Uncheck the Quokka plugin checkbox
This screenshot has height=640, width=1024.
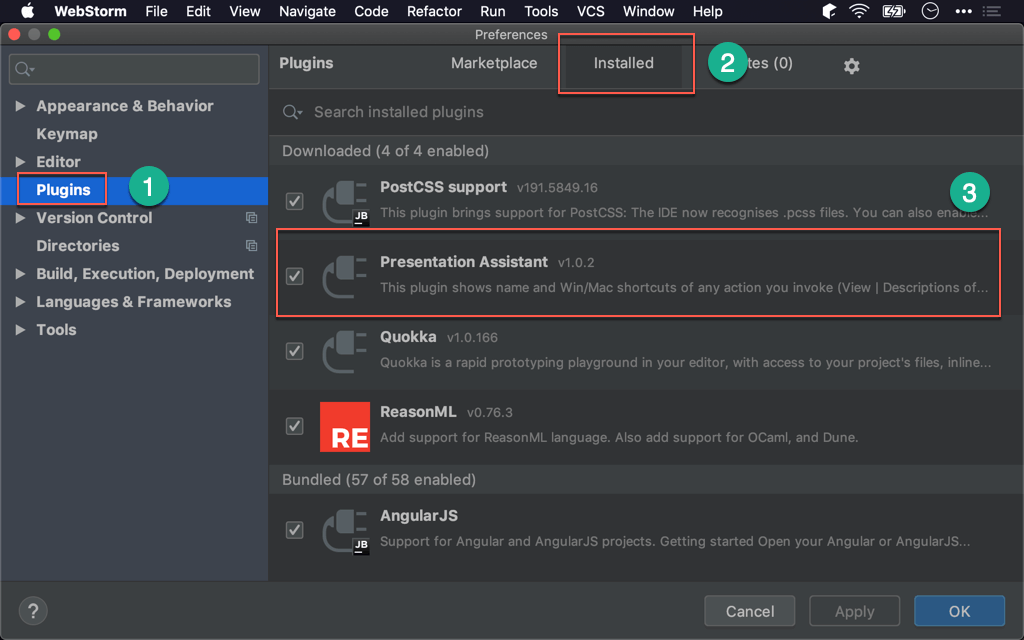pos(295,351)
